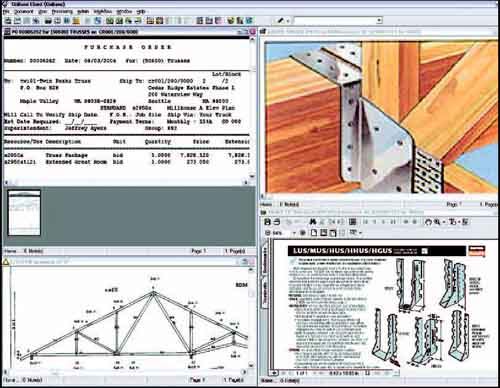The width and height of the screenshot is (500, 388).
Task: Open the Document menu
Action: (24, 12)
